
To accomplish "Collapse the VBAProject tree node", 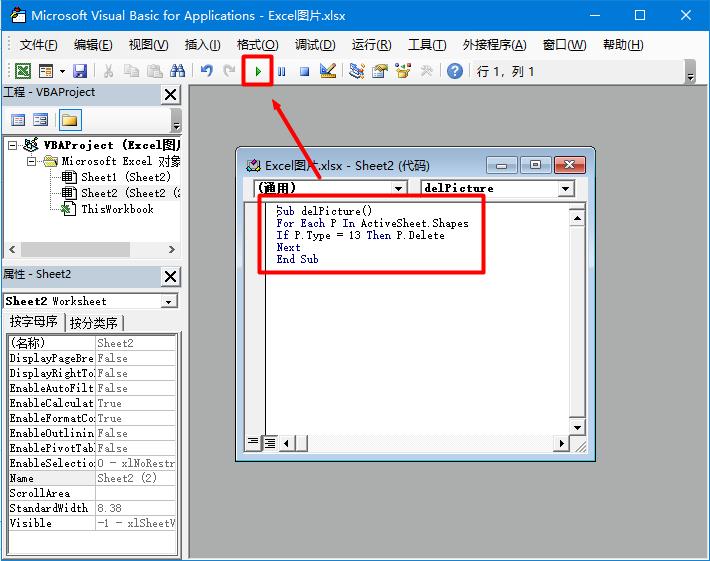I will [x=13, y=145].
